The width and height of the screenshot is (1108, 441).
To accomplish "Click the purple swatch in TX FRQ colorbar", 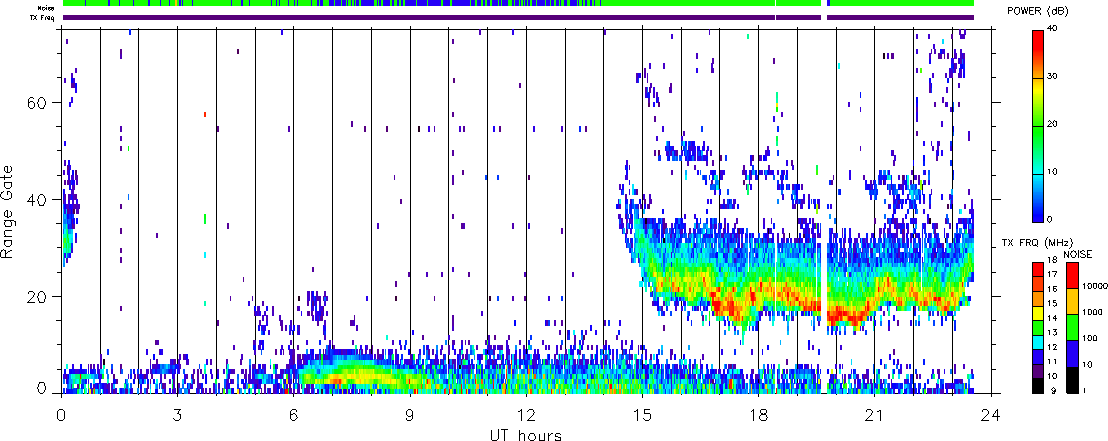I will 1037,369.
